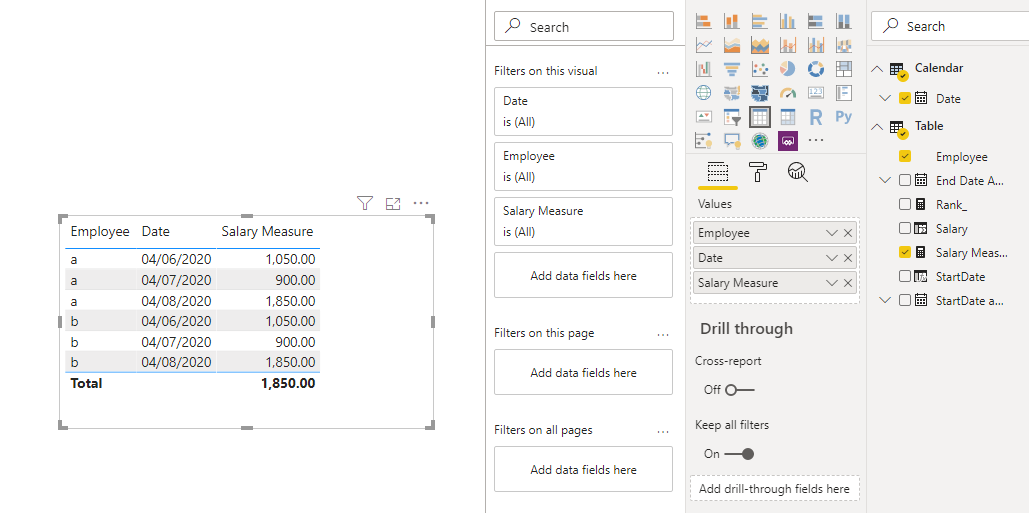Select the ArcGIS Maps visual
Image resolution: width=1029 pixels, height=513 pixels.
click(760, 140)
